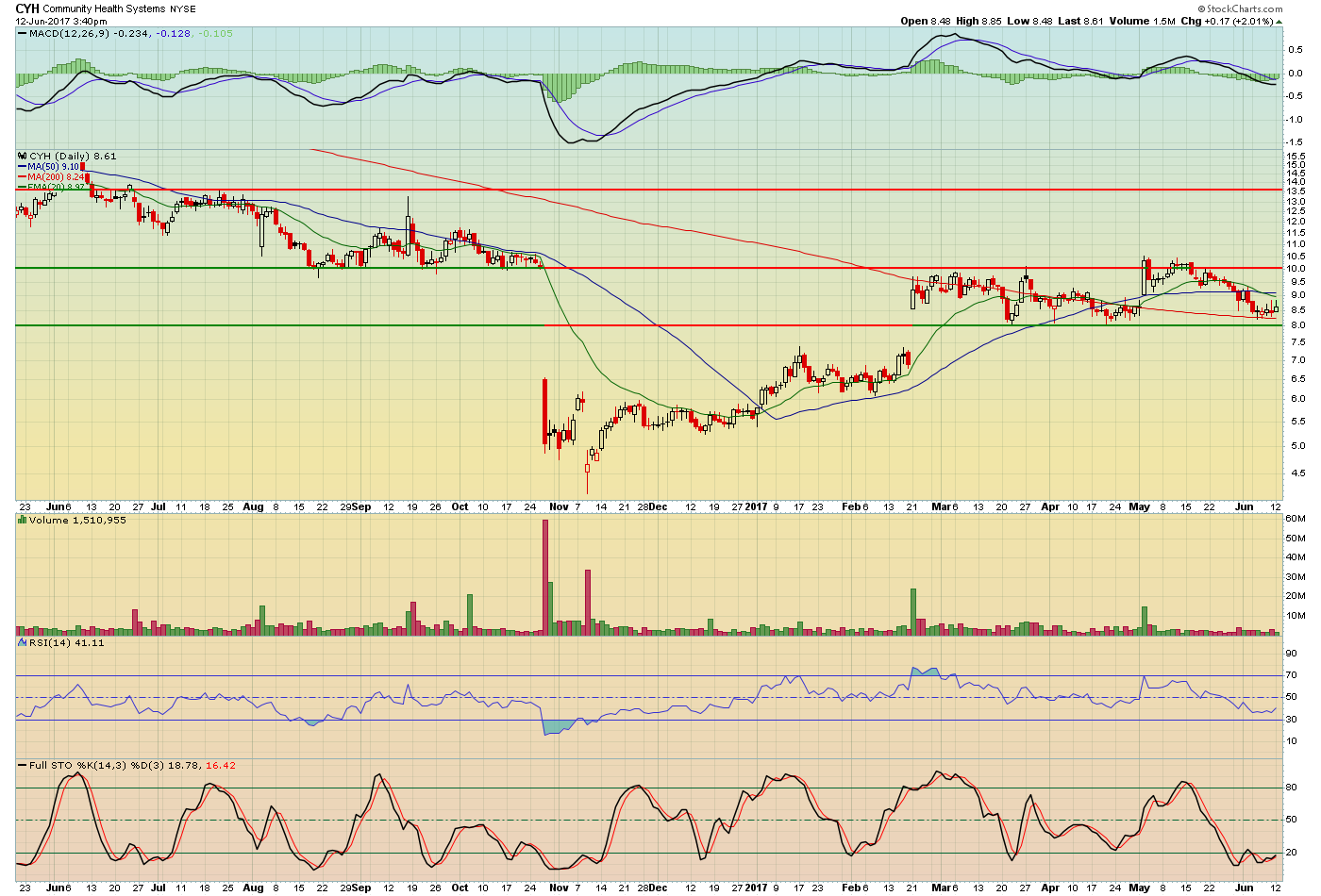
Task: Click the Low label in the quote header
Action: (x=1017, y=21)
